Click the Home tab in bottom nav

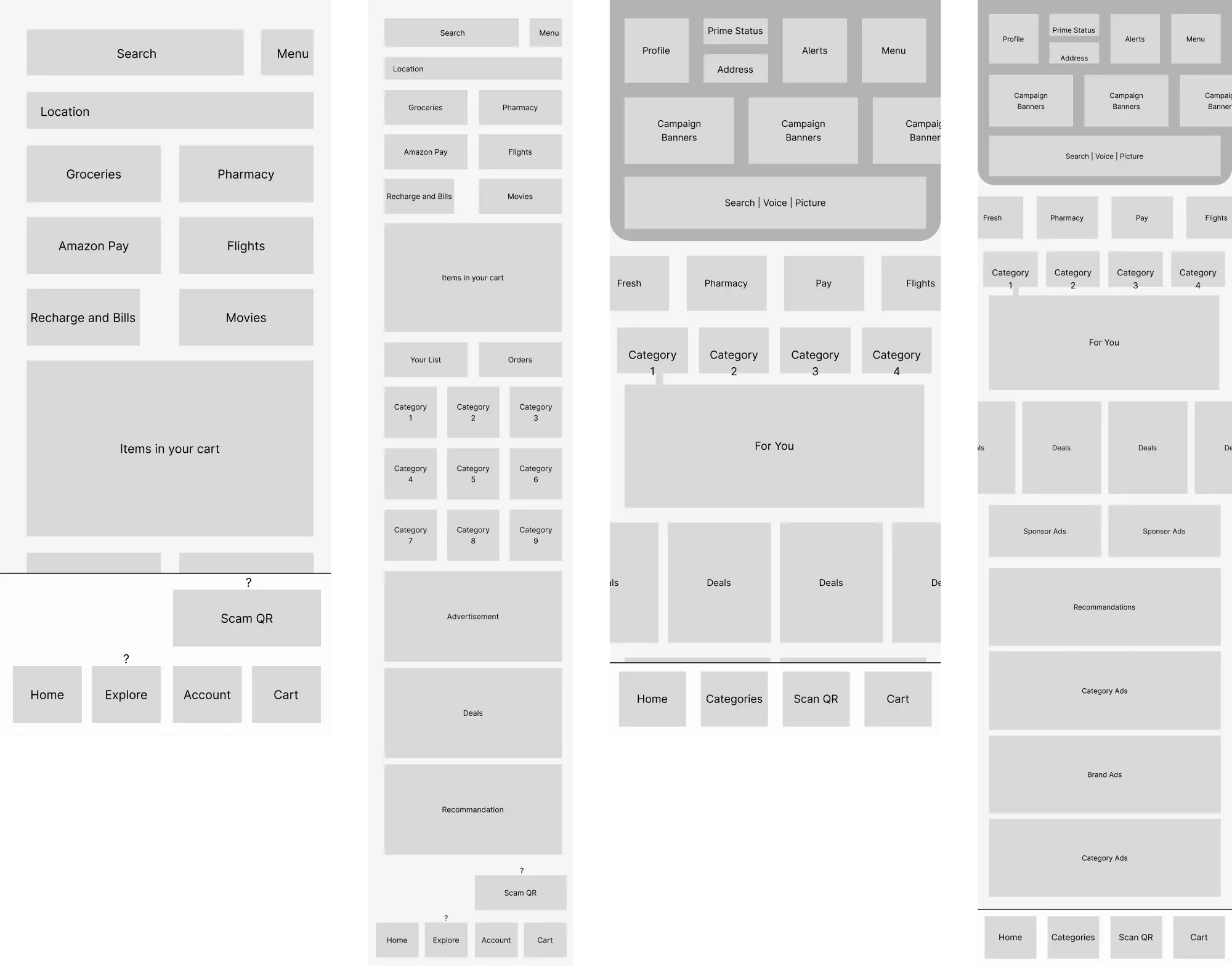pyautogui.click(x=47, y=694)
